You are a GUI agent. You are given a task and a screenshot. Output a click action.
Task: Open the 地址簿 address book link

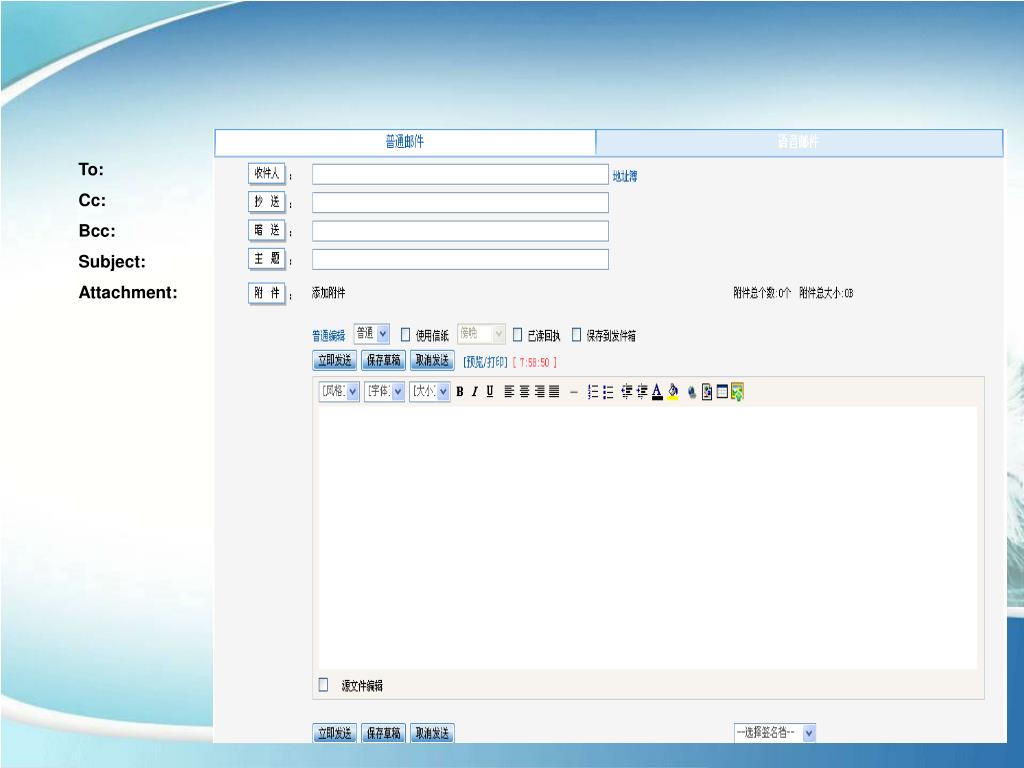pyautogui.click(x=625, y=176)
